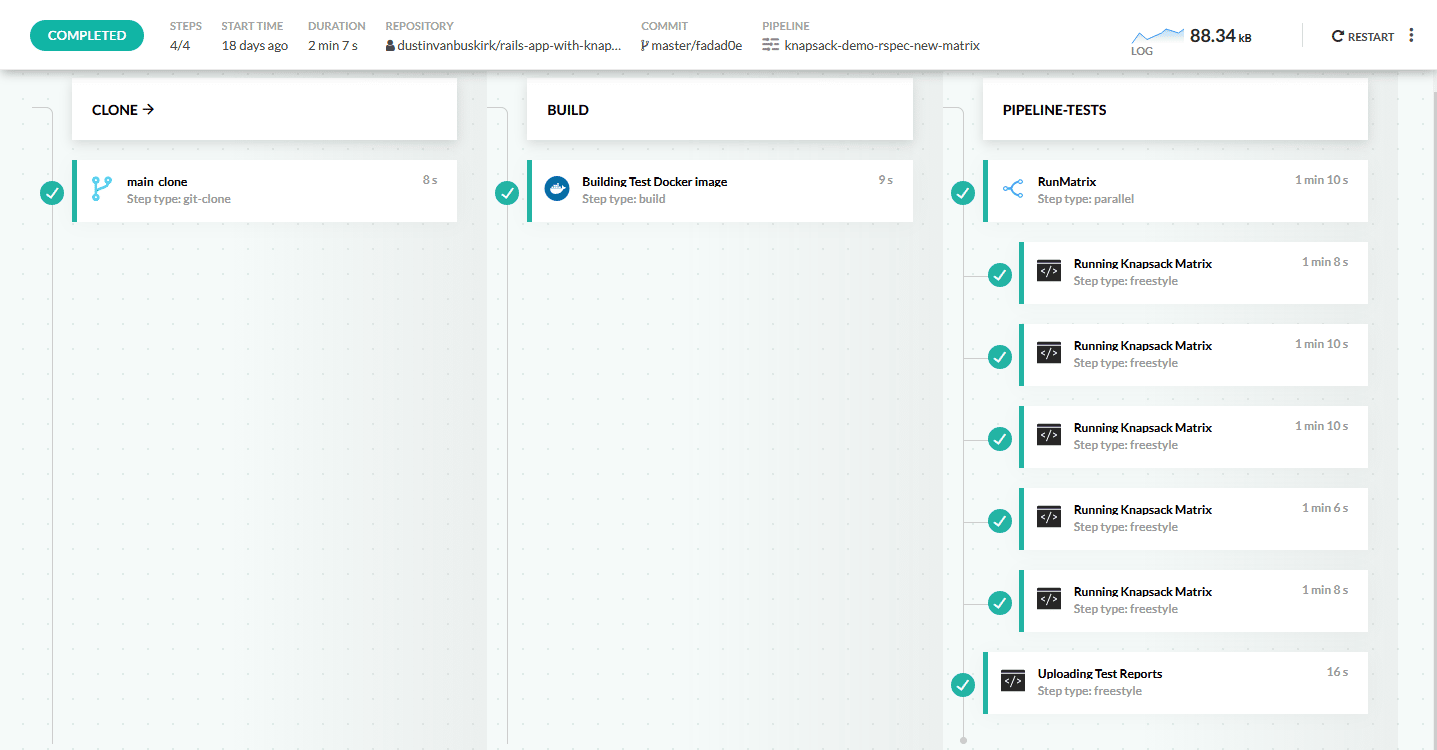
Task: Click the pipeline settings icon beside knapsack-demo
Action: 770,45
